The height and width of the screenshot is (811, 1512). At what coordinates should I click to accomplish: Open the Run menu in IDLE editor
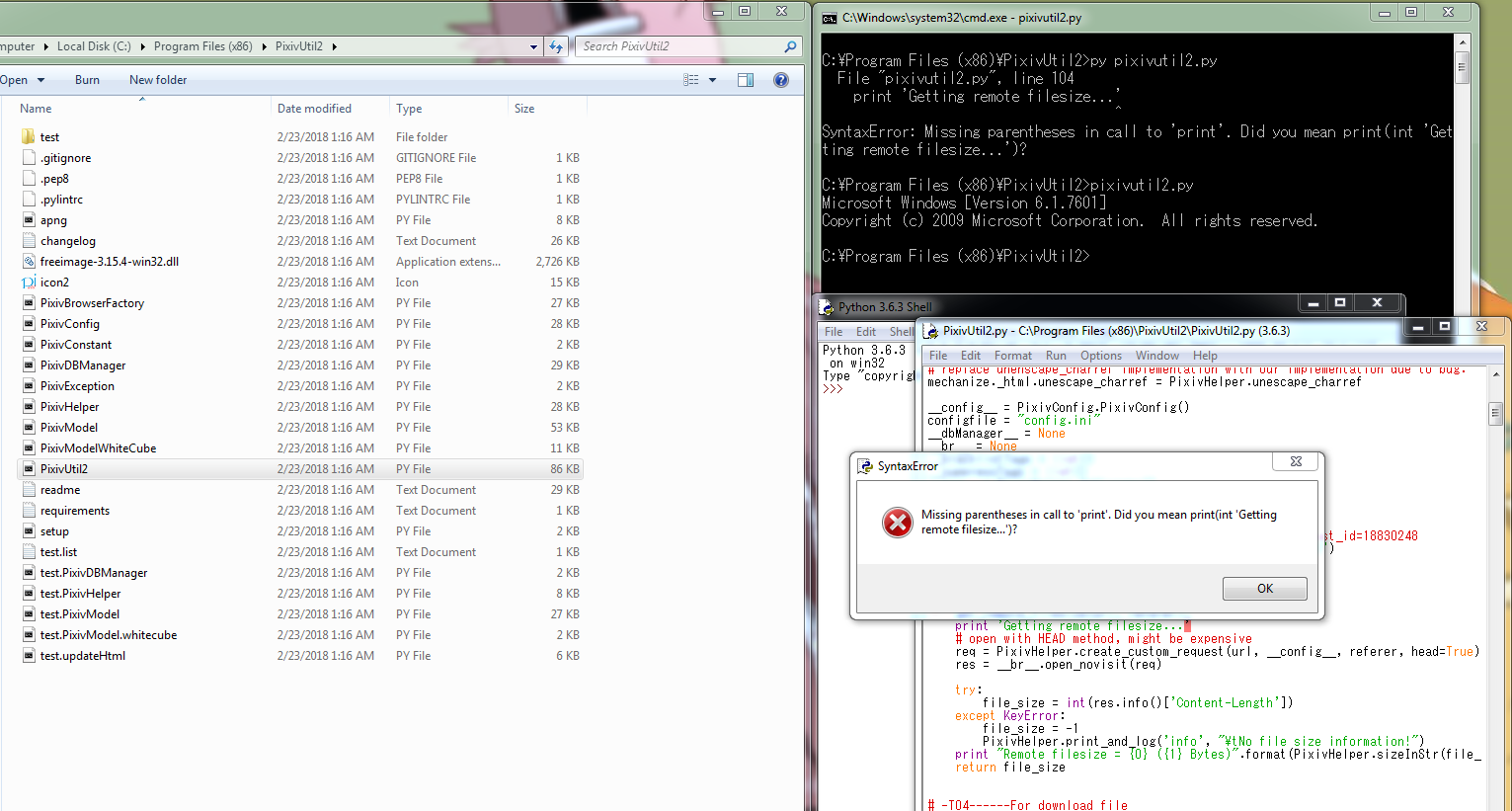pos(1056,355)
